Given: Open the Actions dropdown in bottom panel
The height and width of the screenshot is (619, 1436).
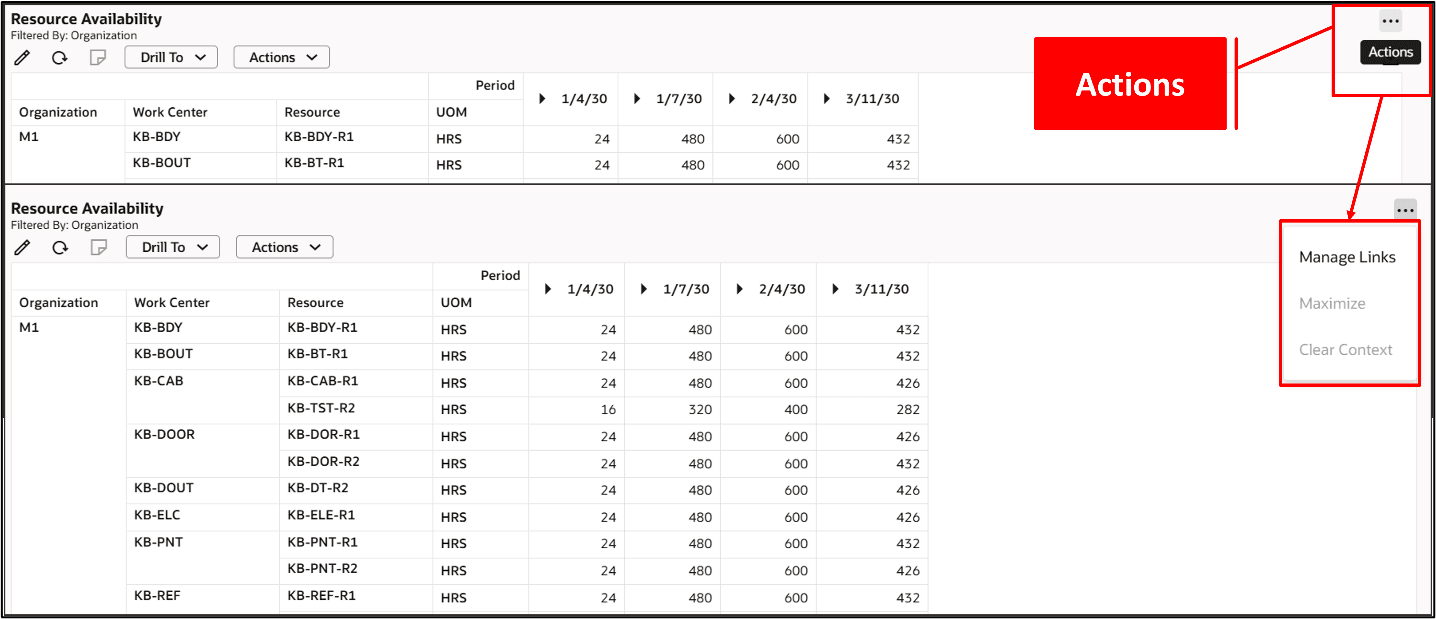Looking at the screenshot, I should coord(284,247).
